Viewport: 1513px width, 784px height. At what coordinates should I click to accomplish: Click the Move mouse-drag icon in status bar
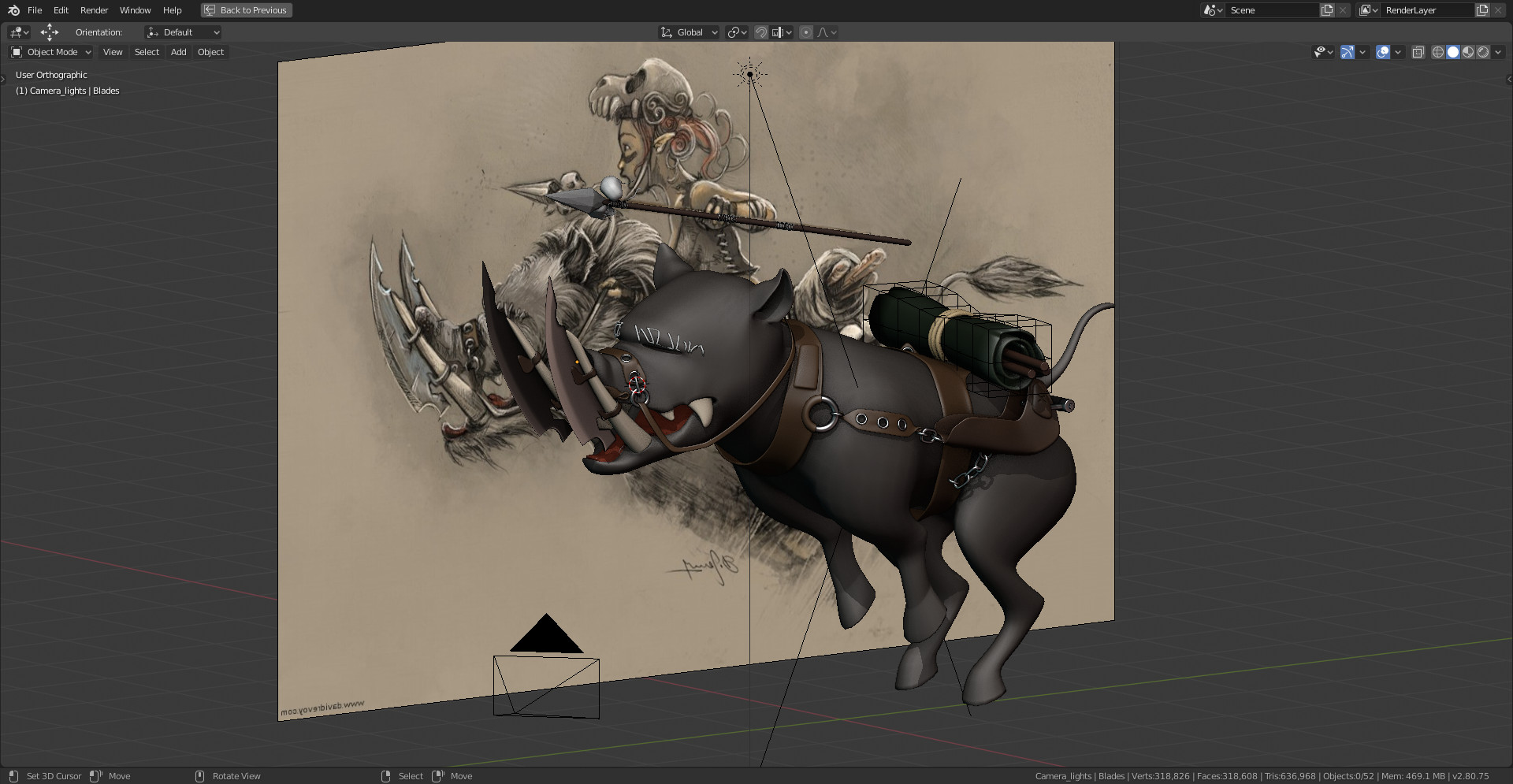point(96,776)
